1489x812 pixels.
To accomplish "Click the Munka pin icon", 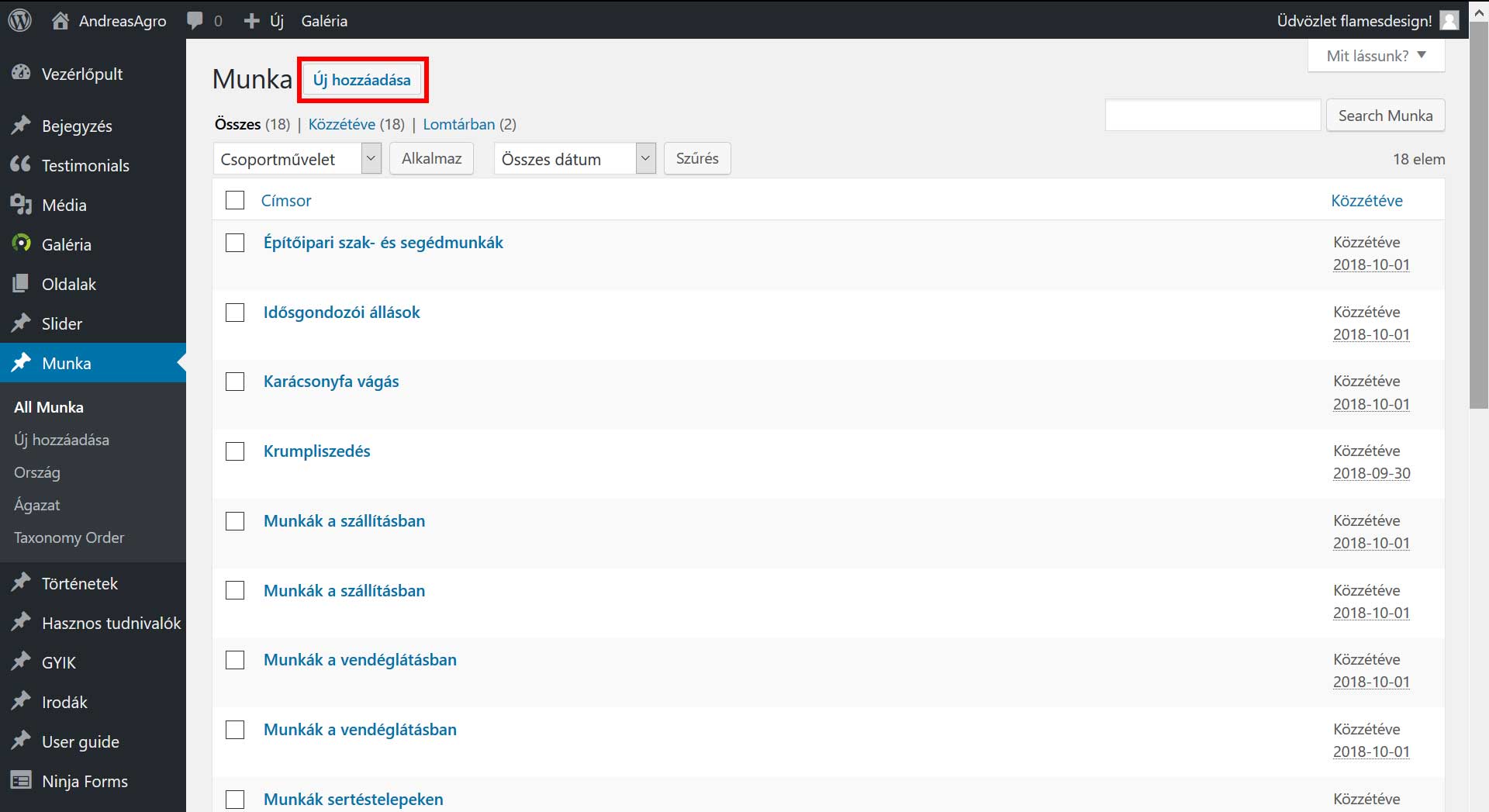I will tap(21, 362).
